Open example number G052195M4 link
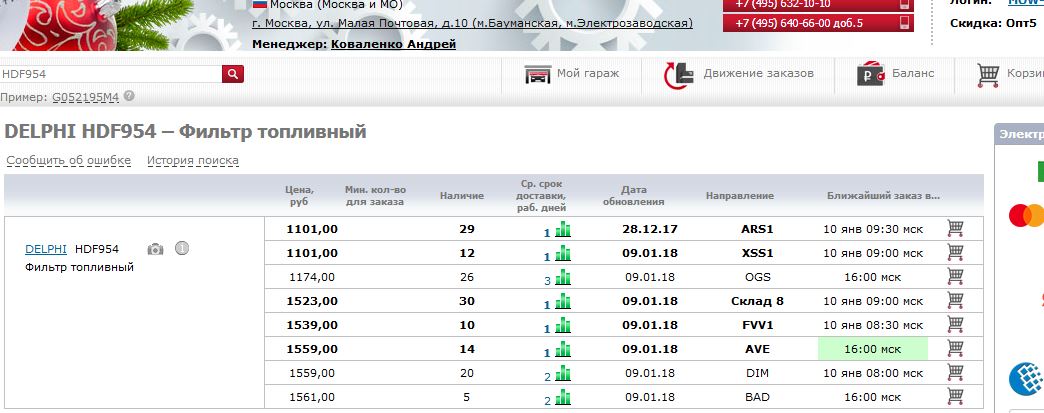 (x=86, y=97)
